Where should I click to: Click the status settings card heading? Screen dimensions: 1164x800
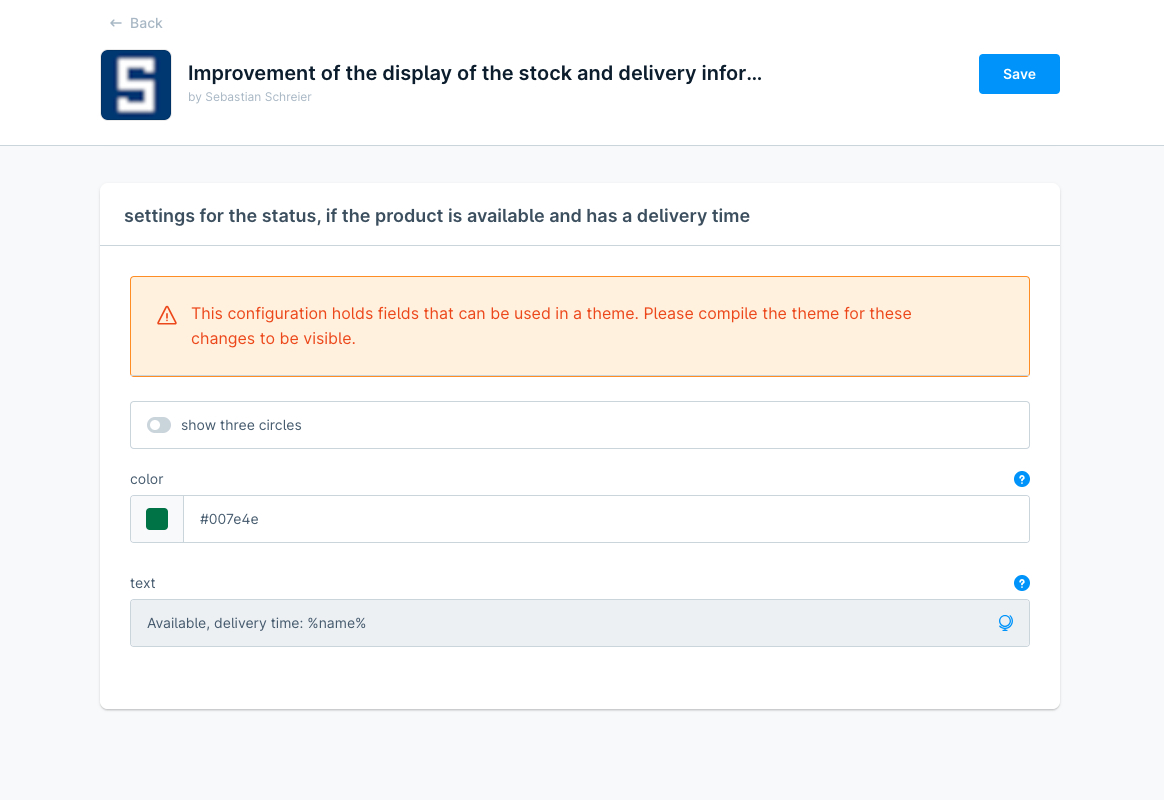(x=437, y=215)
